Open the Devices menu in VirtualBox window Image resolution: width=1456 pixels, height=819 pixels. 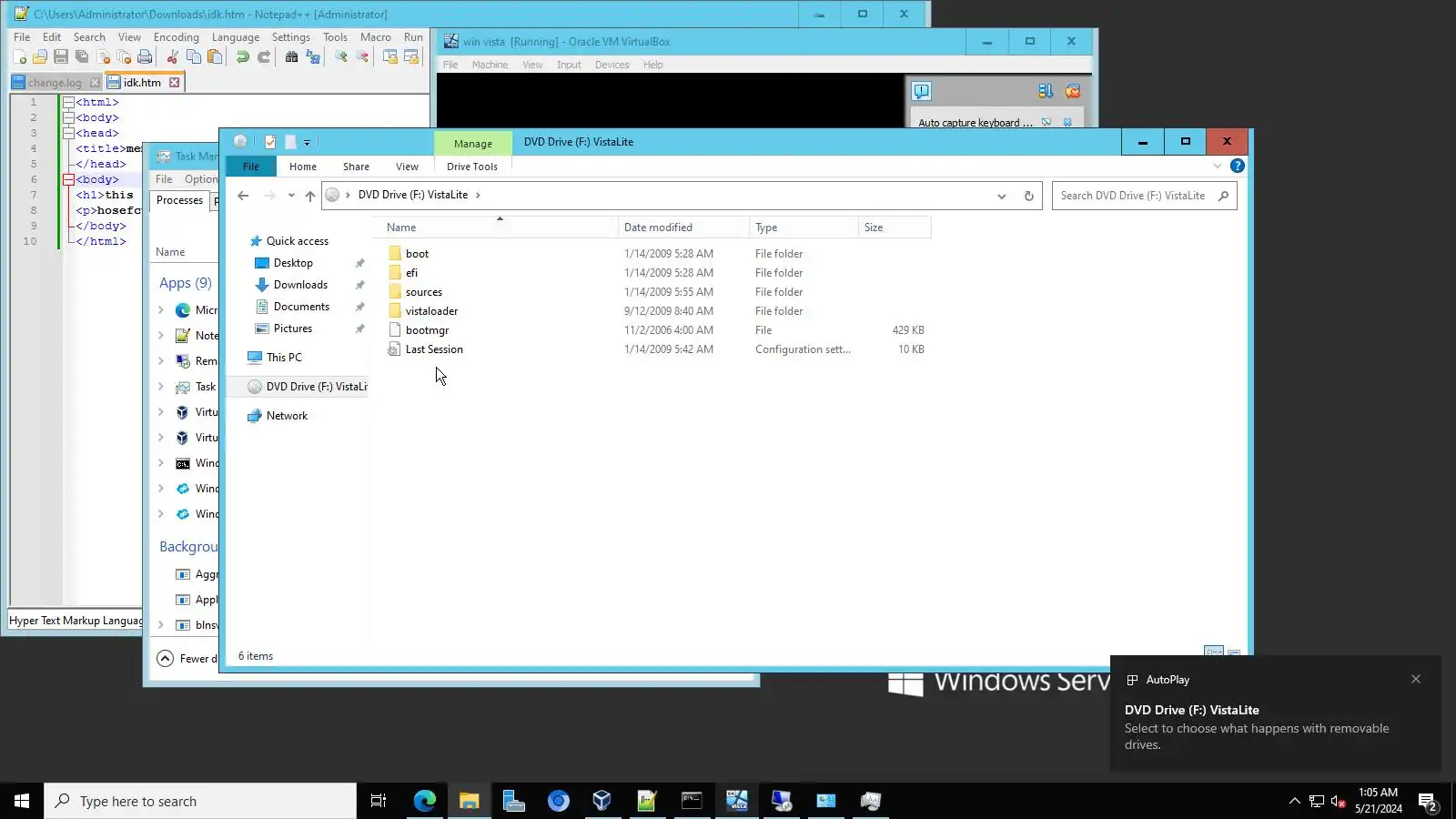tap(612, 65)
